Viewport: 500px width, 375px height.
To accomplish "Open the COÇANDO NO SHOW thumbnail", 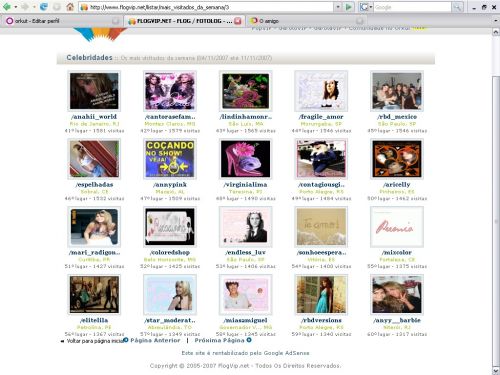I will point(170,159).
